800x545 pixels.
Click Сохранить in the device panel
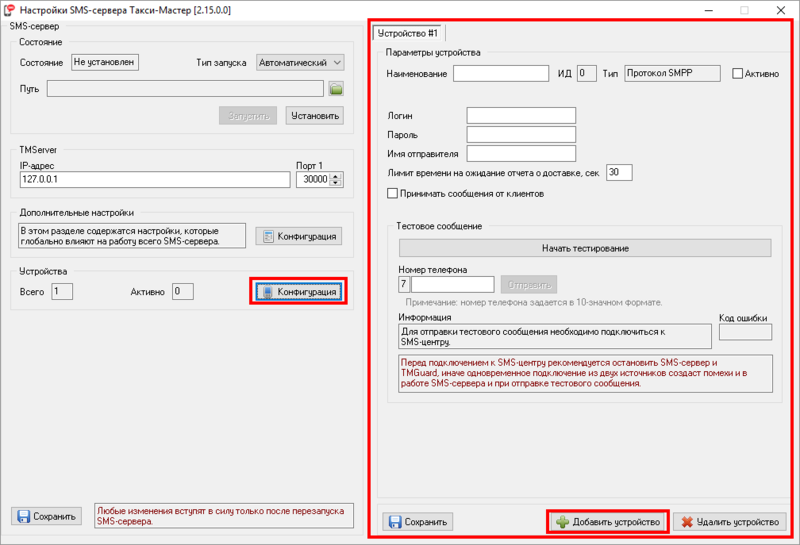417,522
